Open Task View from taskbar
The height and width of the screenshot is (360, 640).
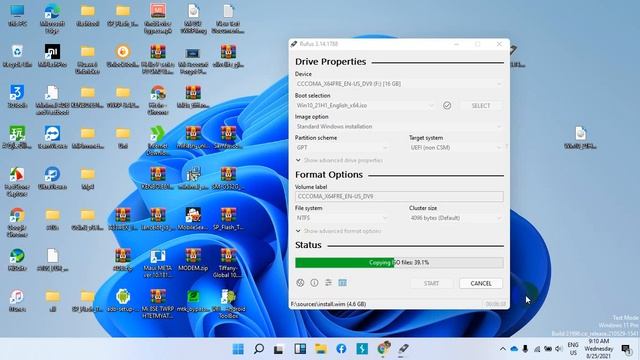[x=279, y=349]
